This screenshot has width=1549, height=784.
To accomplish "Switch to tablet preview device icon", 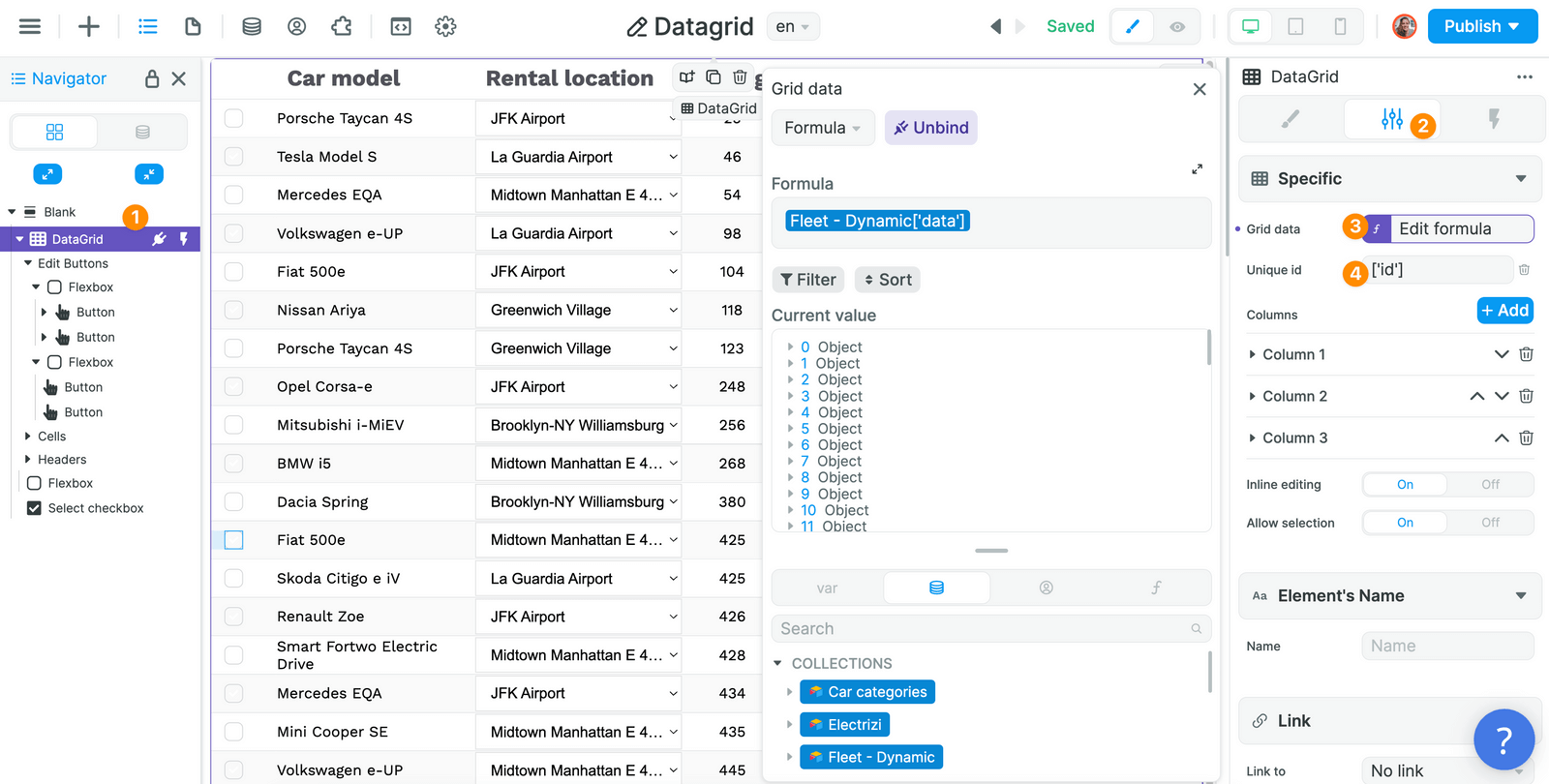I will pos(1295,26).
